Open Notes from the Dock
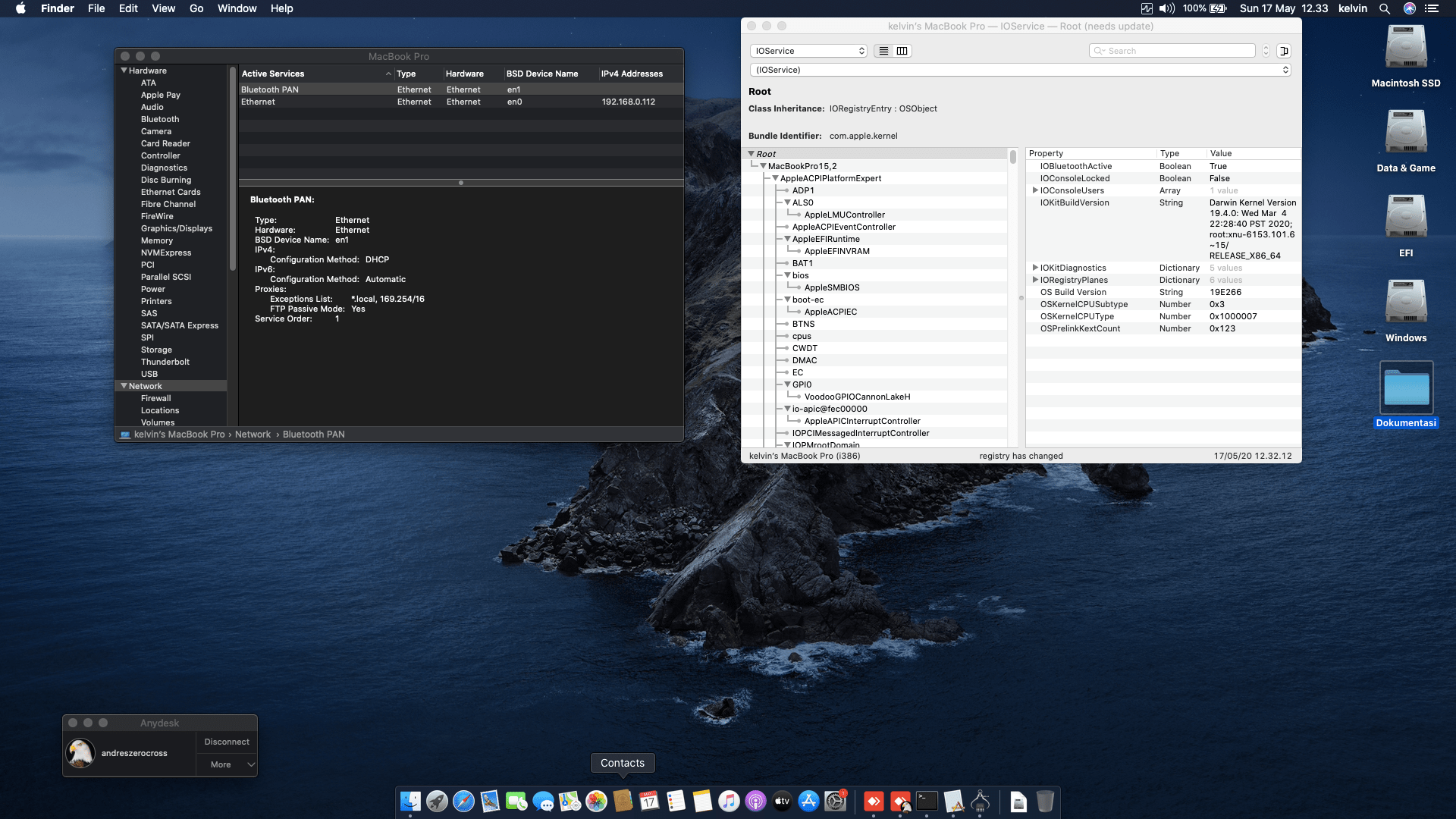Viewport: 1456px width, 819px height. pos(702,801)
